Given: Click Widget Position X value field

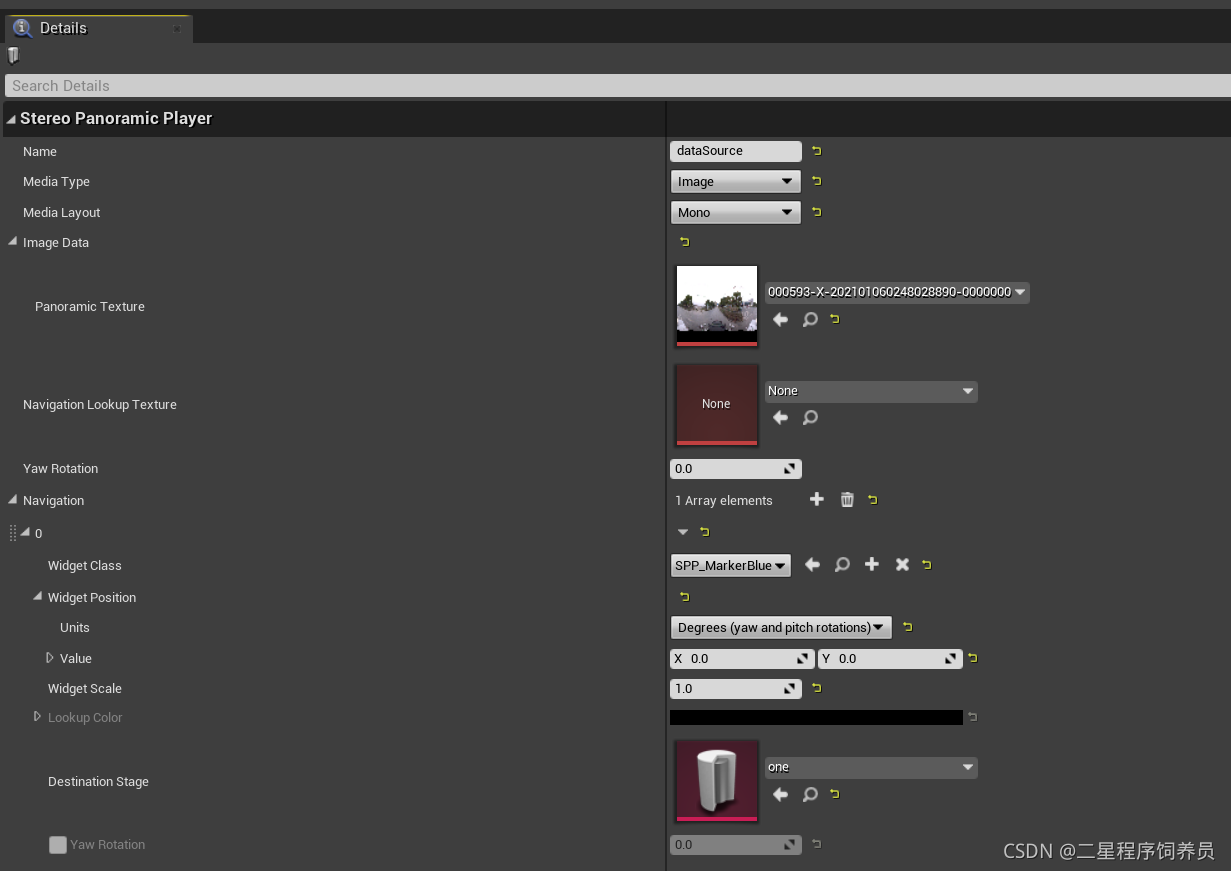Looking at the screenshot, I should tap(743, 658).
